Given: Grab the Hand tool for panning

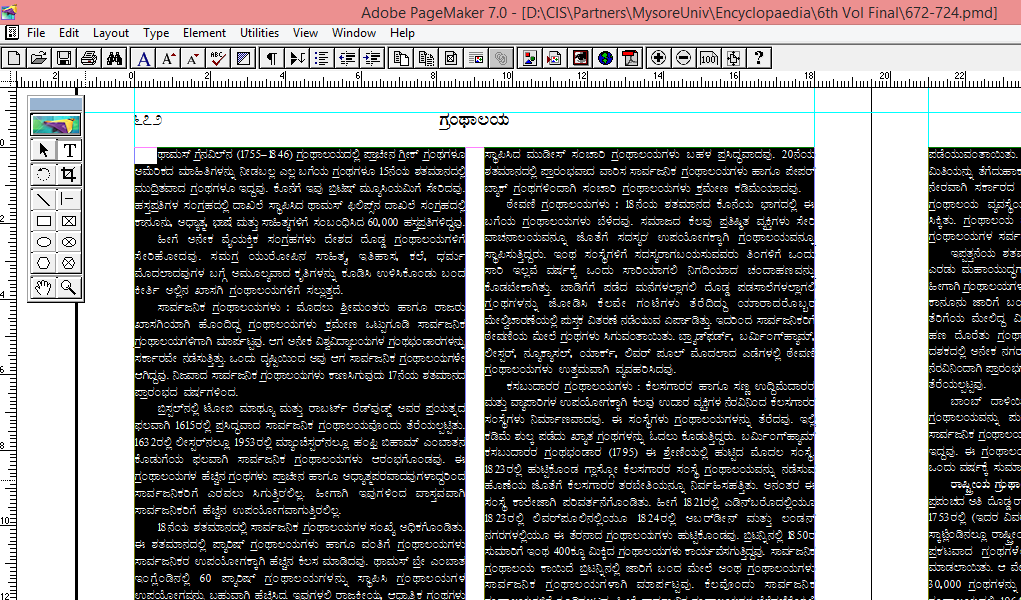Looking at the screenshot, I should point(42,288).
